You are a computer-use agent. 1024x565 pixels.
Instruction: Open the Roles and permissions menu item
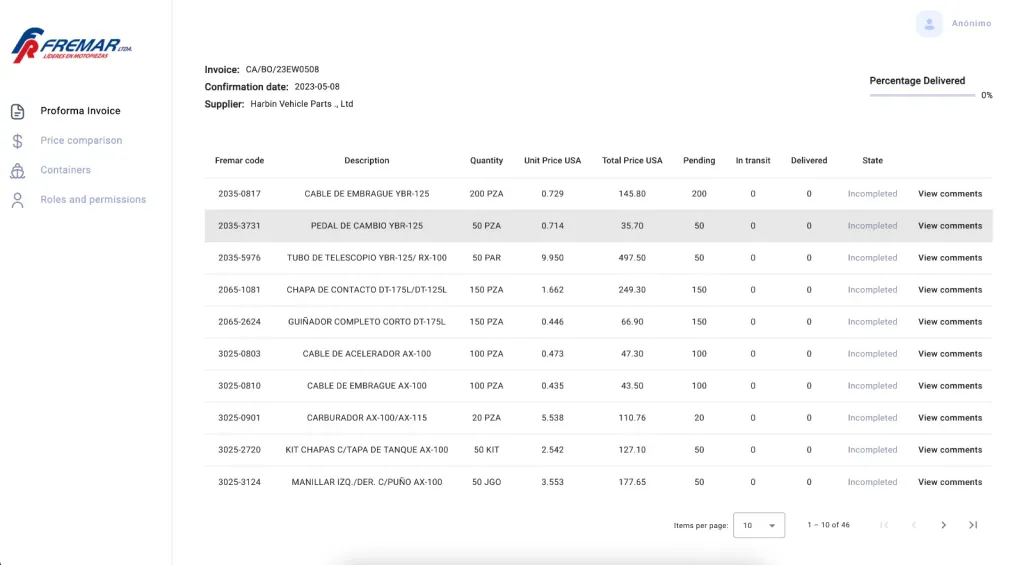click(x=93, y=199)
